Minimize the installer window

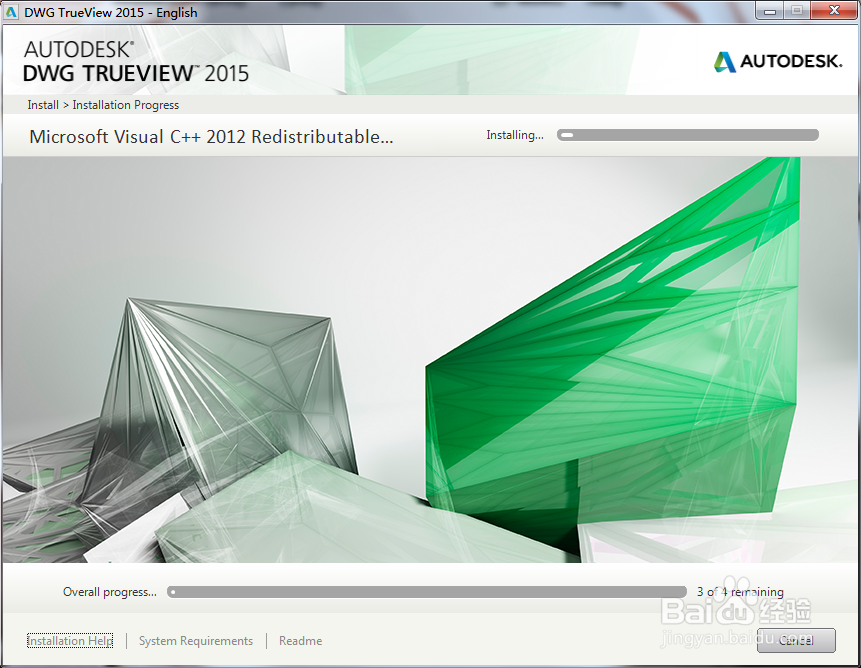tap(770, 10)
